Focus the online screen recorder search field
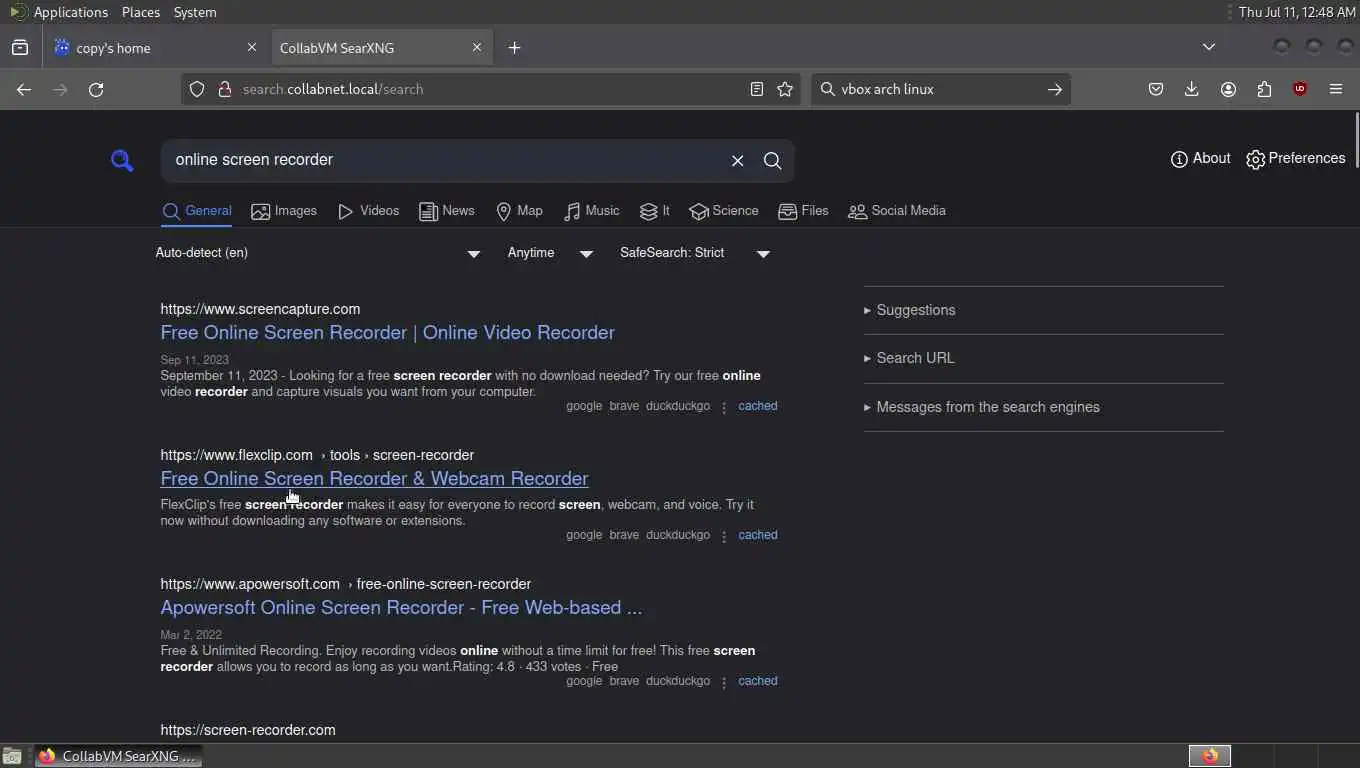 point(445,160)
